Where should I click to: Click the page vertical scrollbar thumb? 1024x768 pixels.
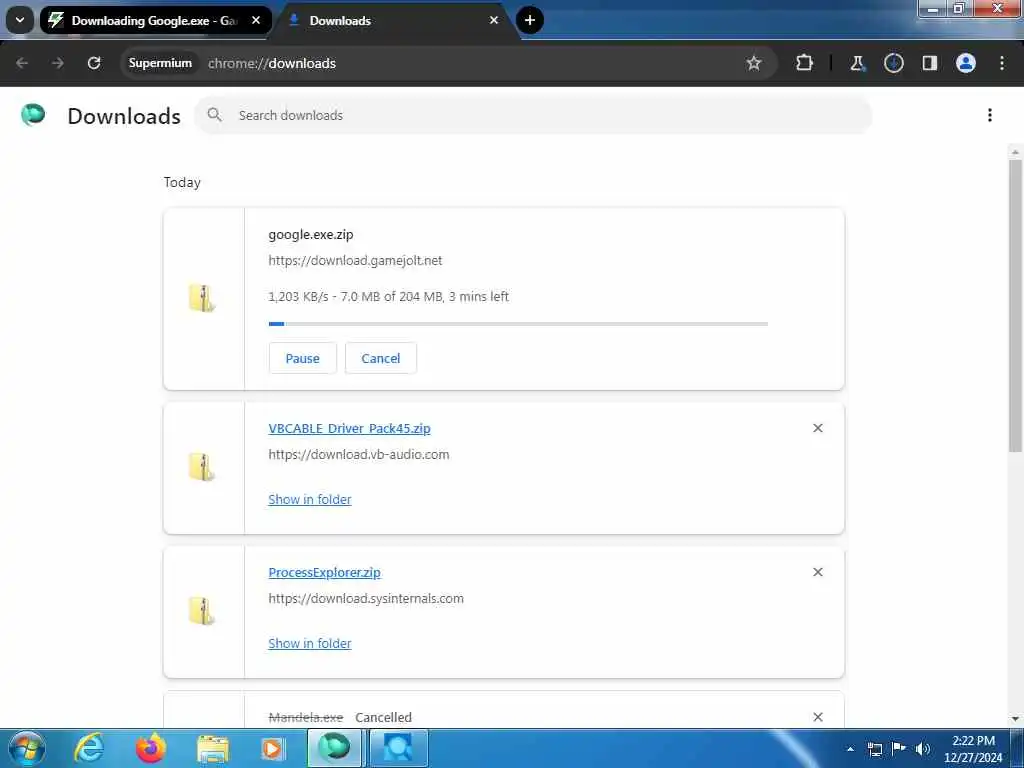click(x=1015, y=304)
